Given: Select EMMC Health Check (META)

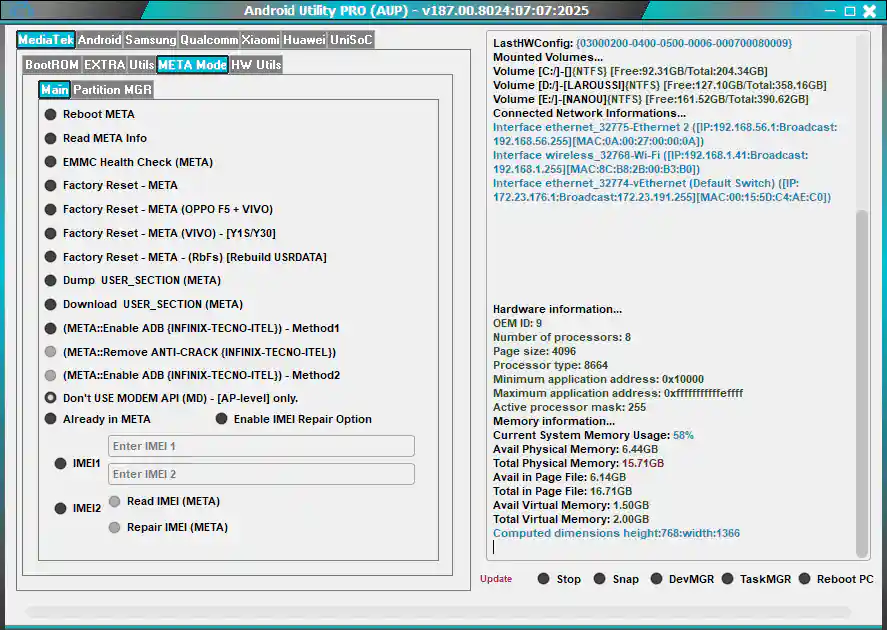Looking at the screenshot, I should (128, 162).
